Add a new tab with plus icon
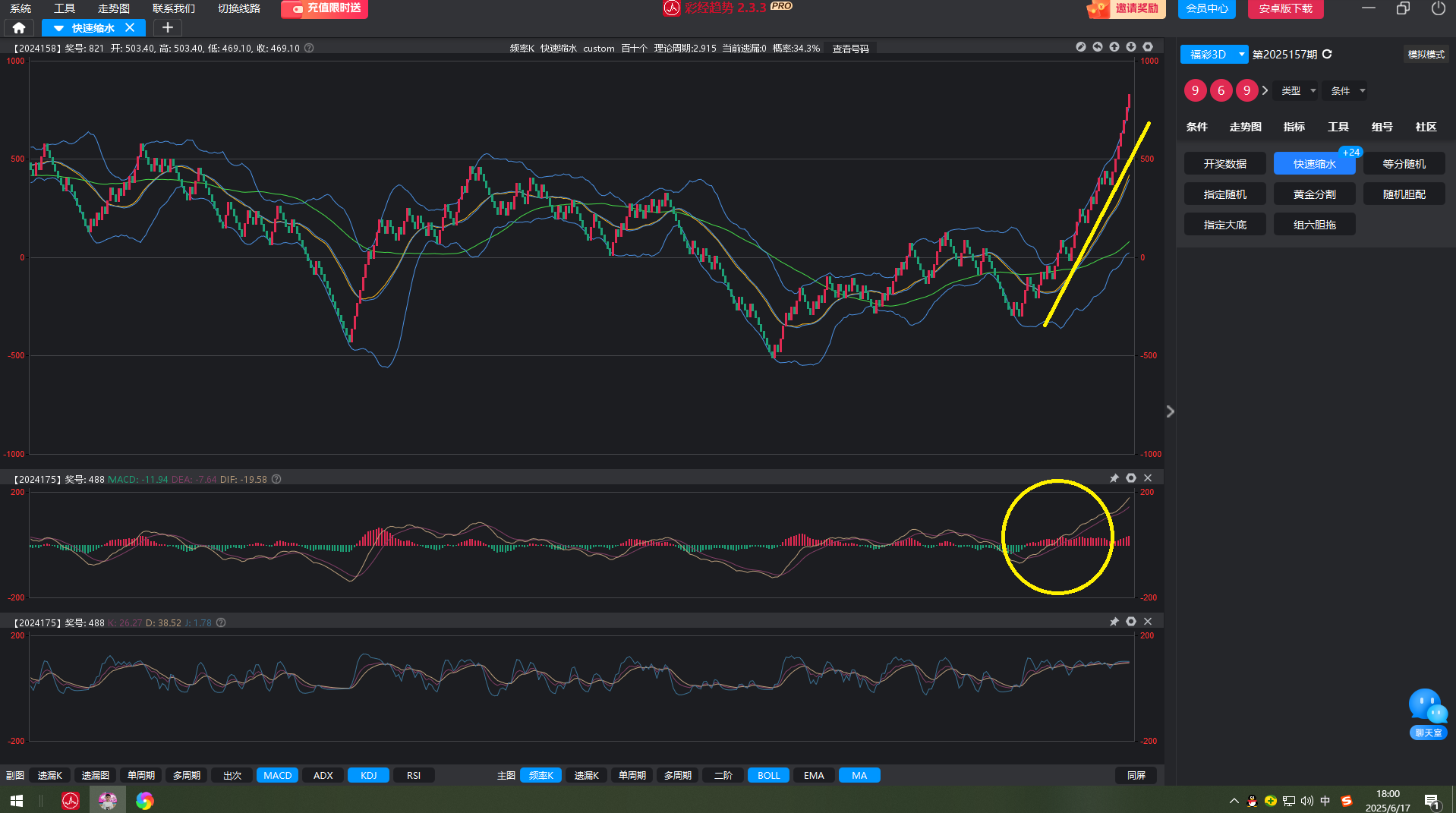The width and height of the screenshot is (1456, 813). click(x=168, y=28)
